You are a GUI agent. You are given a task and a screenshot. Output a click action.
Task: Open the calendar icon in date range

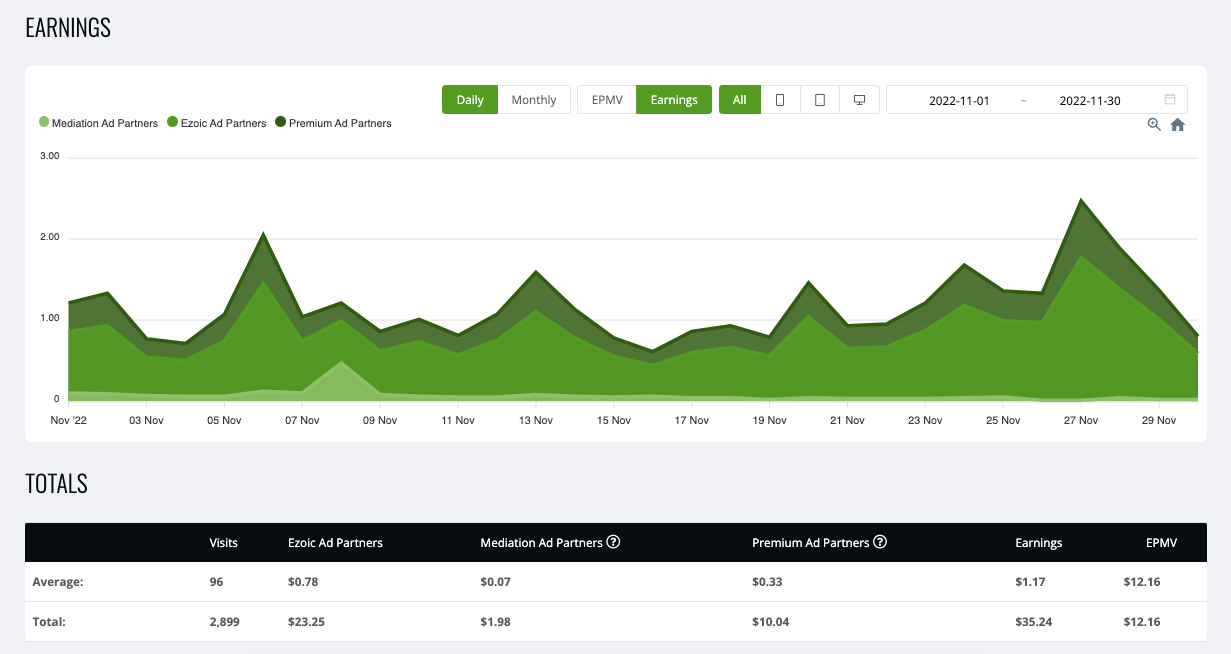coord(1170,100)
